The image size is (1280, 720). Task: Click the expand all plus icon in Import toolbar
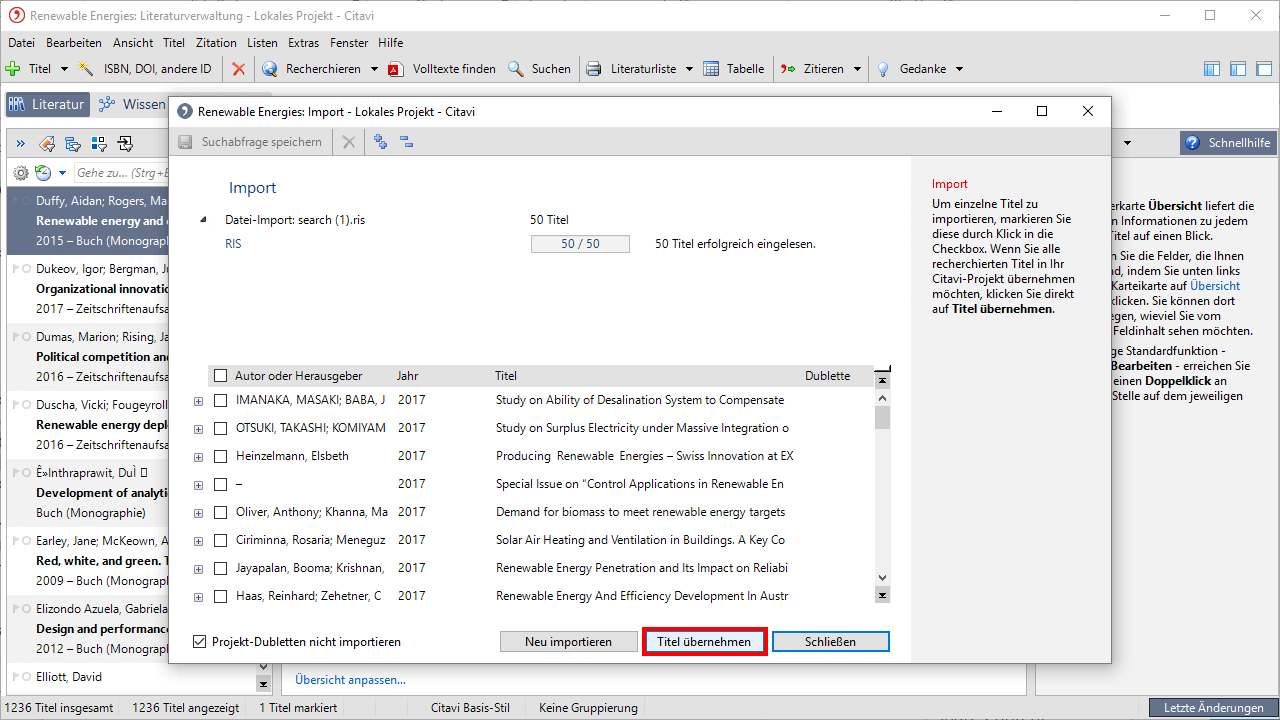coord(380,142)
